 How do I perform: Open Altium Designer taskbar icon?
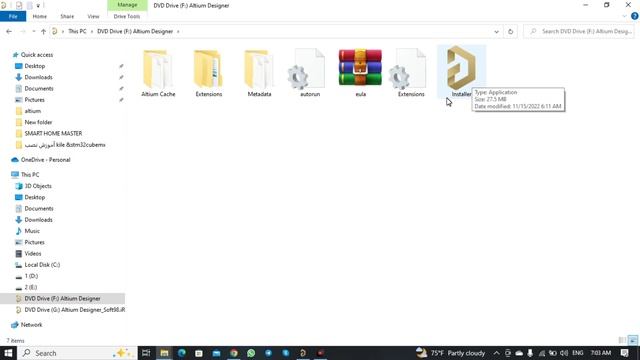(x=303, y=353)
